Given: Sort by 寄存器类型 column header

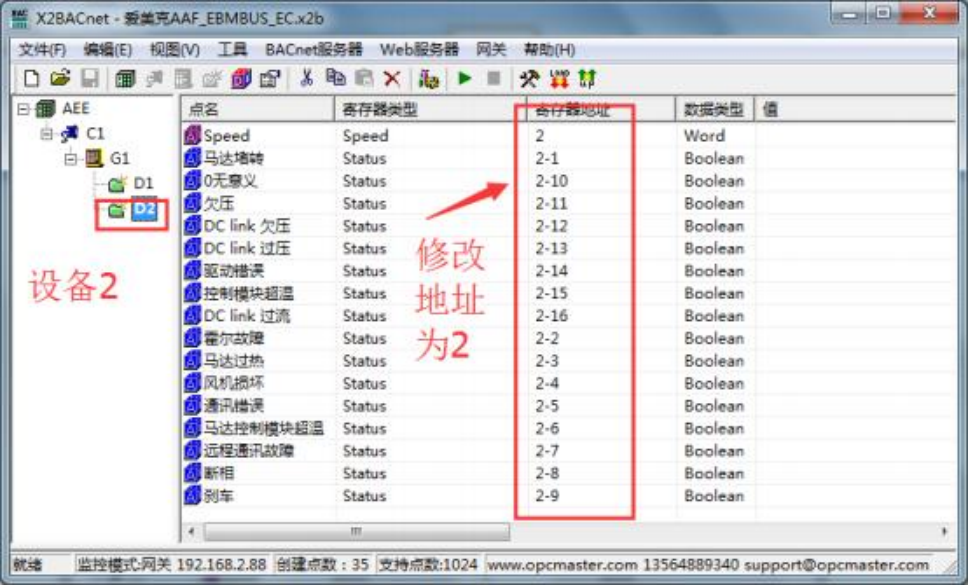Looking at the screenshot, I should pos(430,110).
